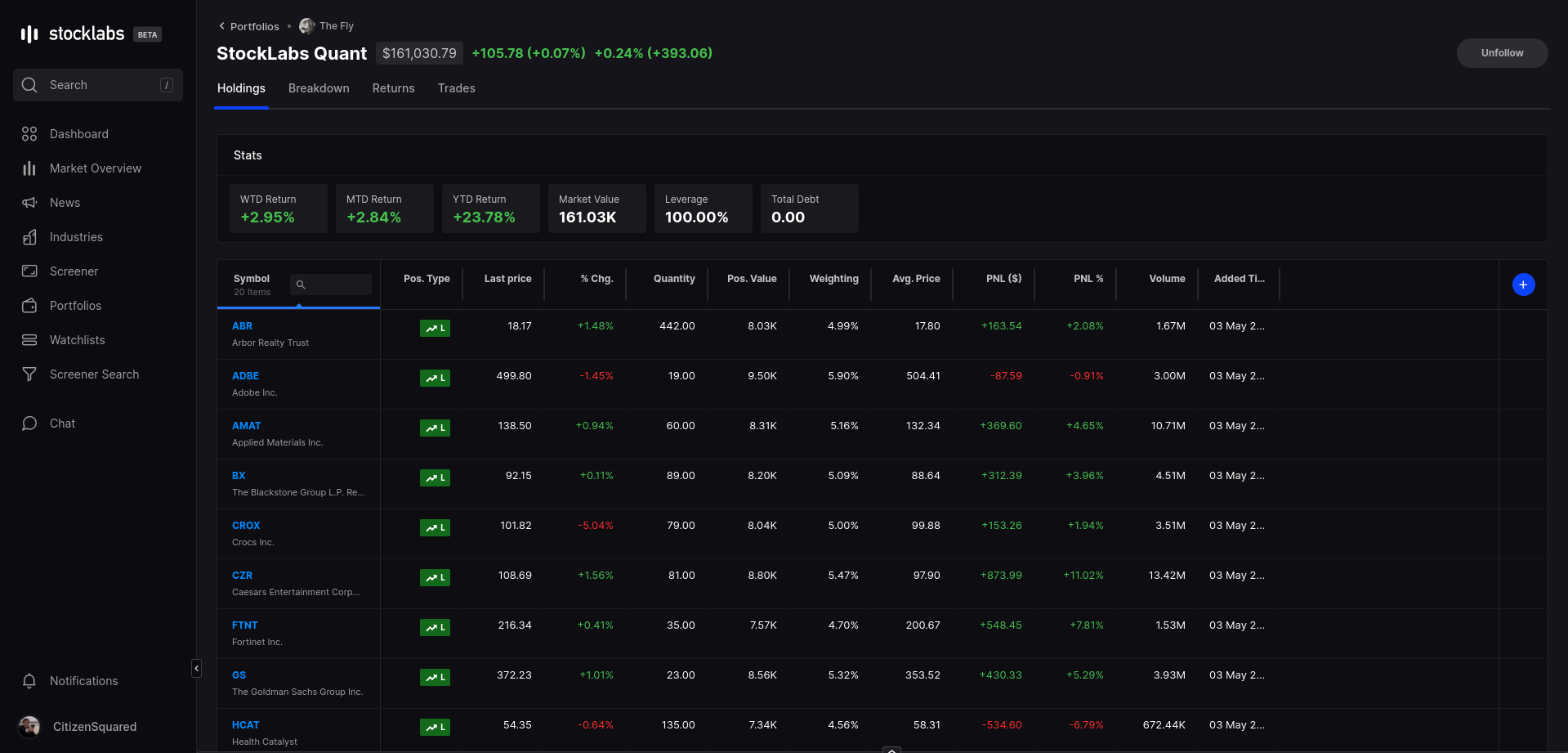The image size is (1568, 753).
Task: Open Screener Search funnel icon
Action: click(29, 374)
